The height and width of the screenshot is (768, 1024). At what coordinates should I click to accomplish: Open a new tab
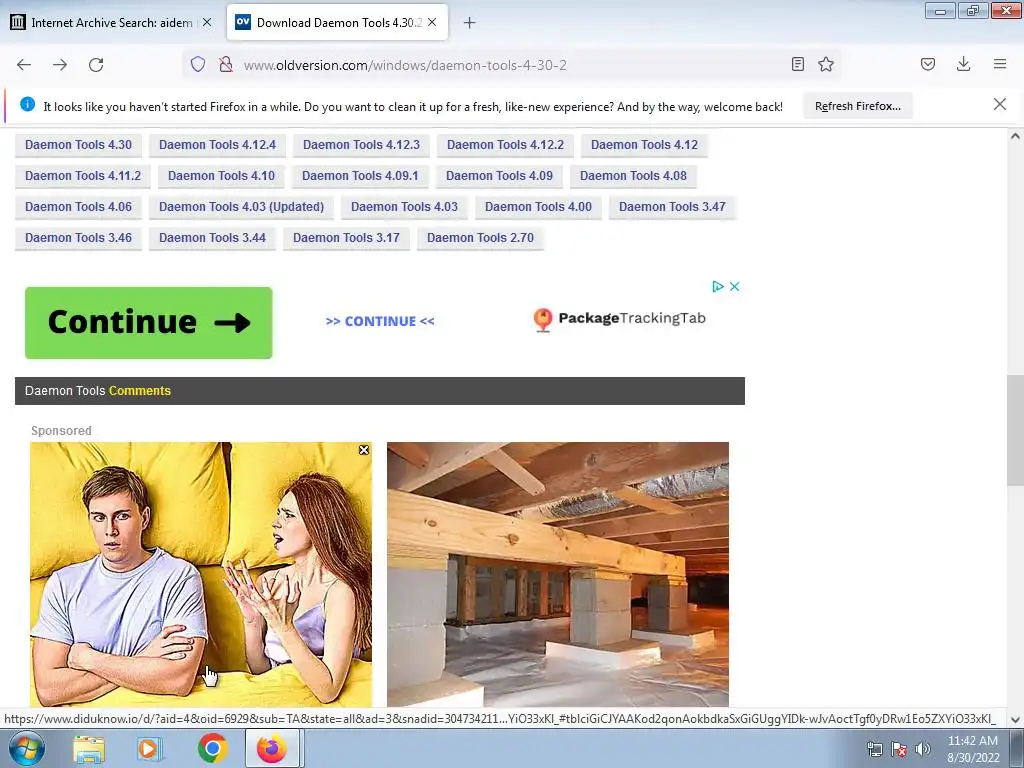pos(470,23)
